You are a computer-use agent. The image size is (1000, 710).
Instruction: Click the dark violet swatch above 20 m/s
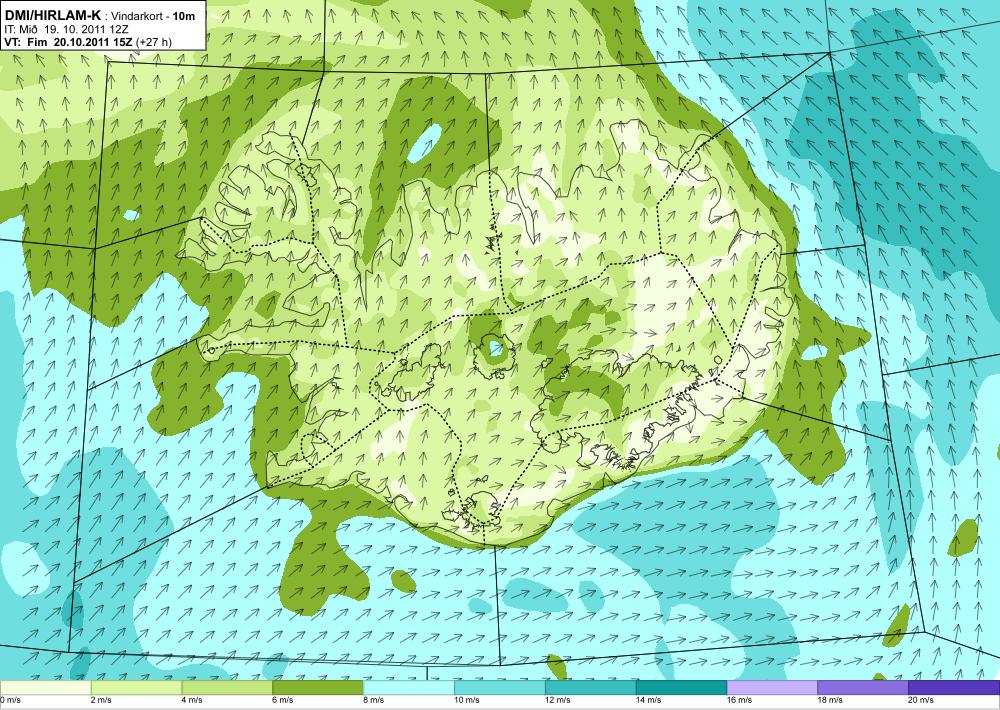click(954, 688)
